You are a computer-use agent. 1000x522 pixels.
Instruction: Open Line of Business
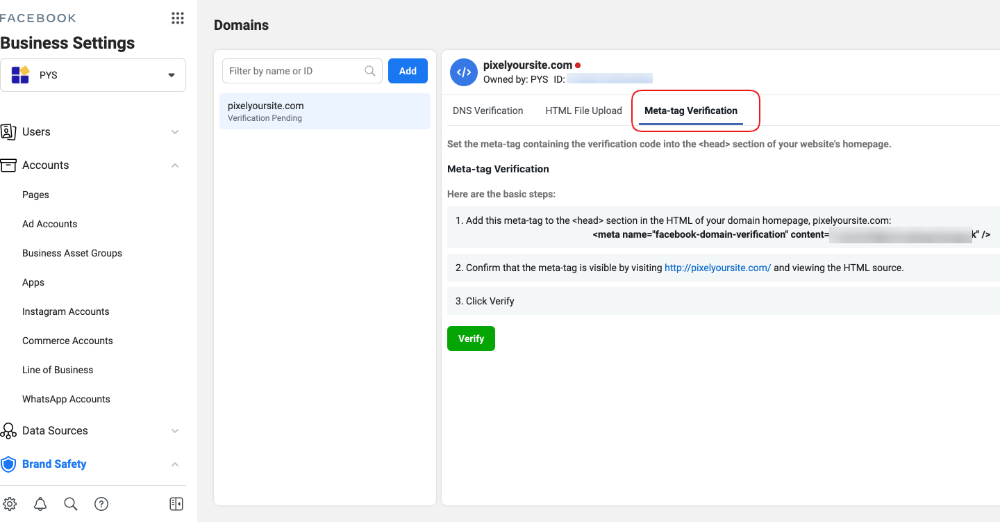tap(57, 370)
